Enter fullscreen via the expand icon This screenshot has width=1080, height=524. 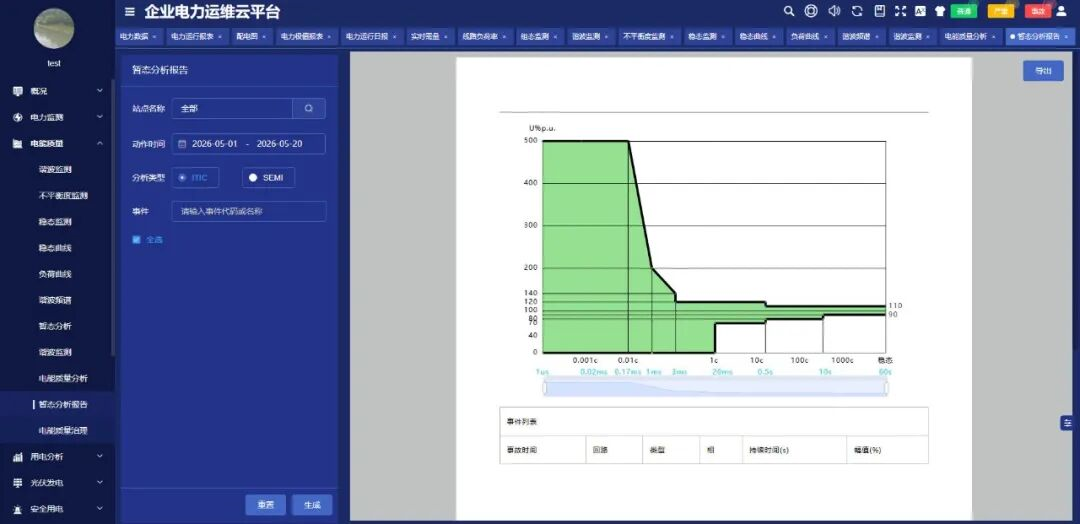pos(900,11)
